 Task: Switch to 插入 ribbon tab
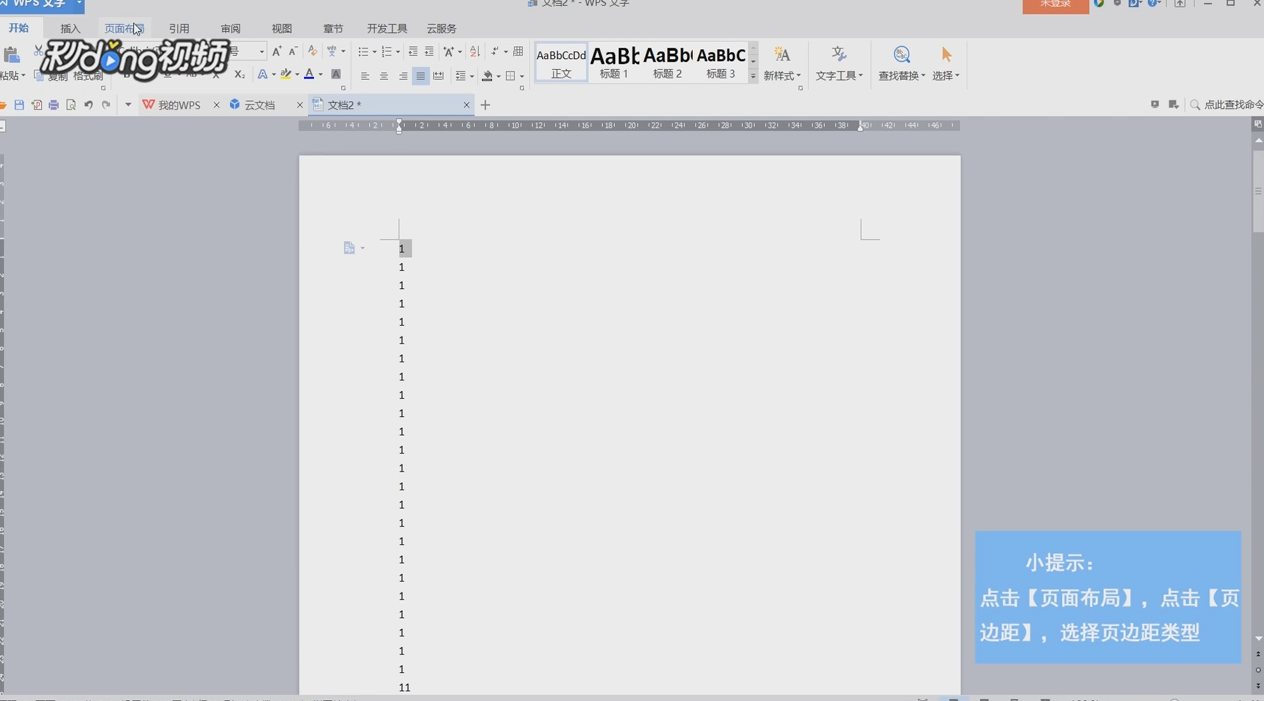[x=70, y=29]
